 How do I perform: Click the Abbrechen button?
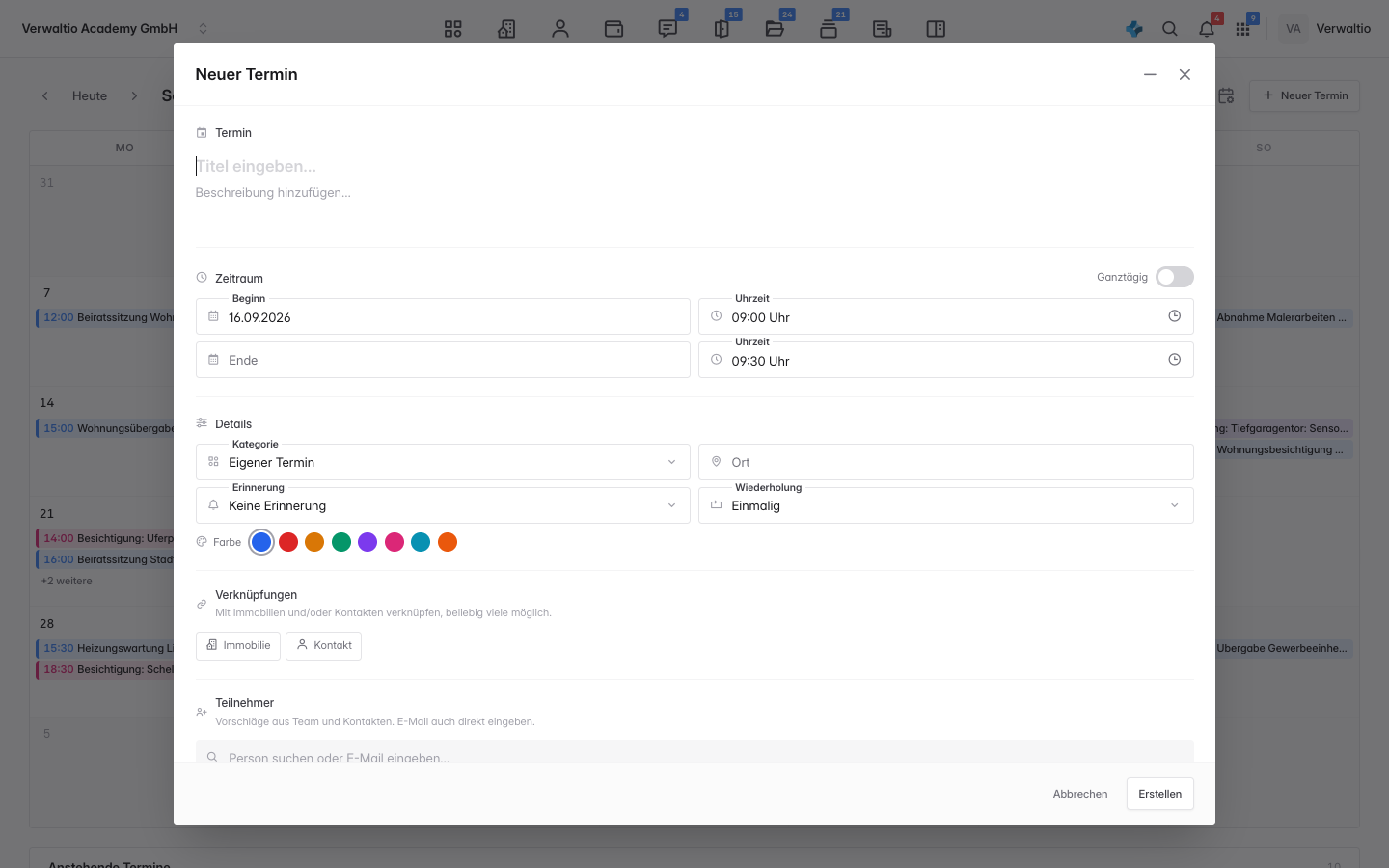(x=1080, y=794)
